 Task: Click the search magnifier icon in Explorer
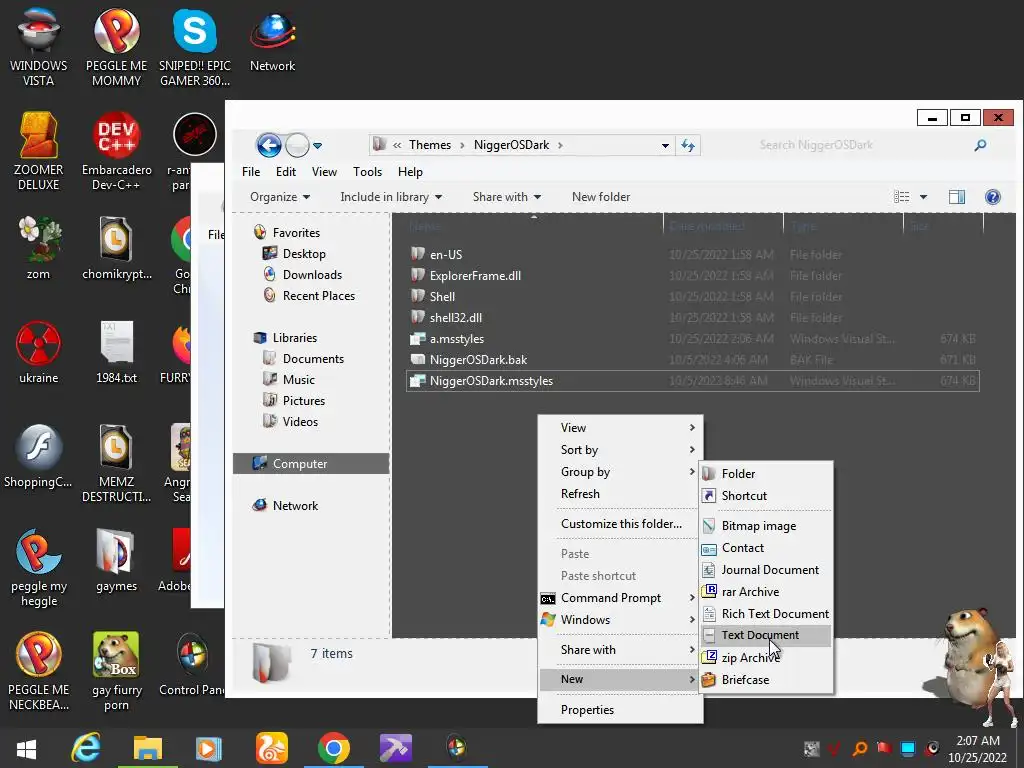coord(980,145)
